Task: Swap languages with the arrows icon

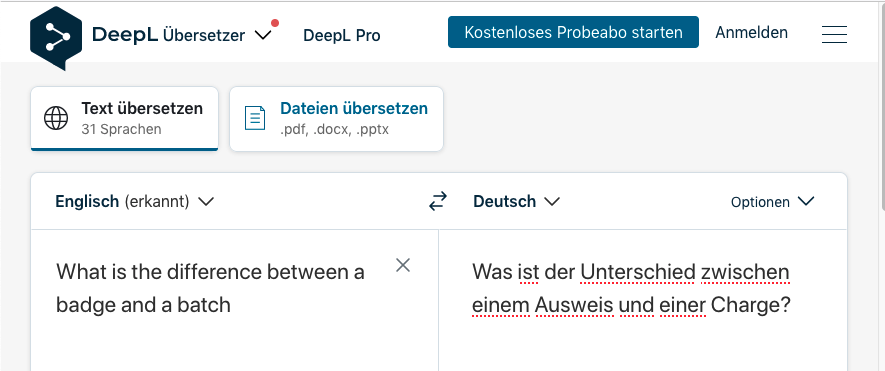Action: pyautogui.click(x=437, y=201)
